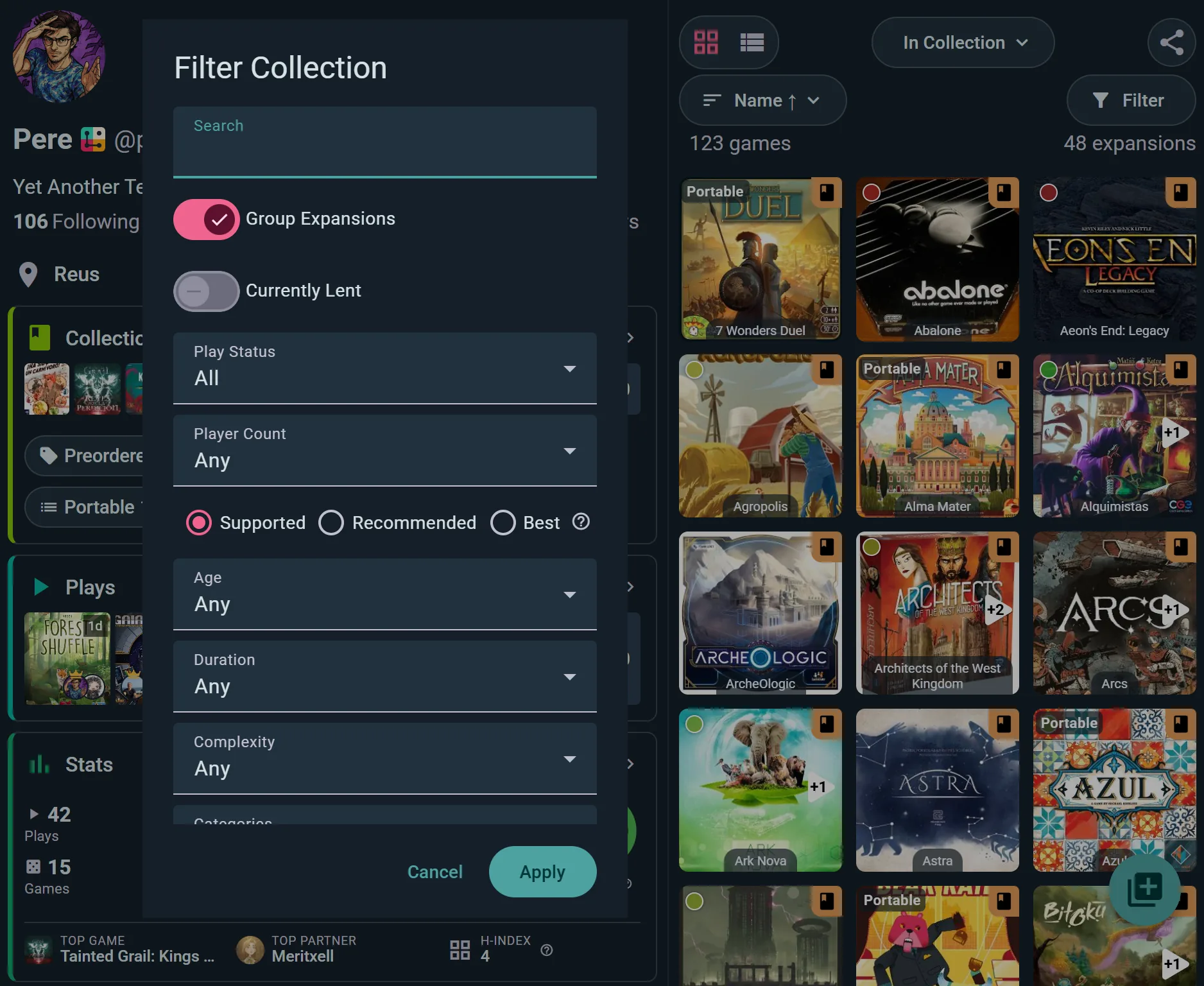This screenshot has height=986, width=1204.
Task: Select the Supported radio button
Action: click(x=199, y=523)
